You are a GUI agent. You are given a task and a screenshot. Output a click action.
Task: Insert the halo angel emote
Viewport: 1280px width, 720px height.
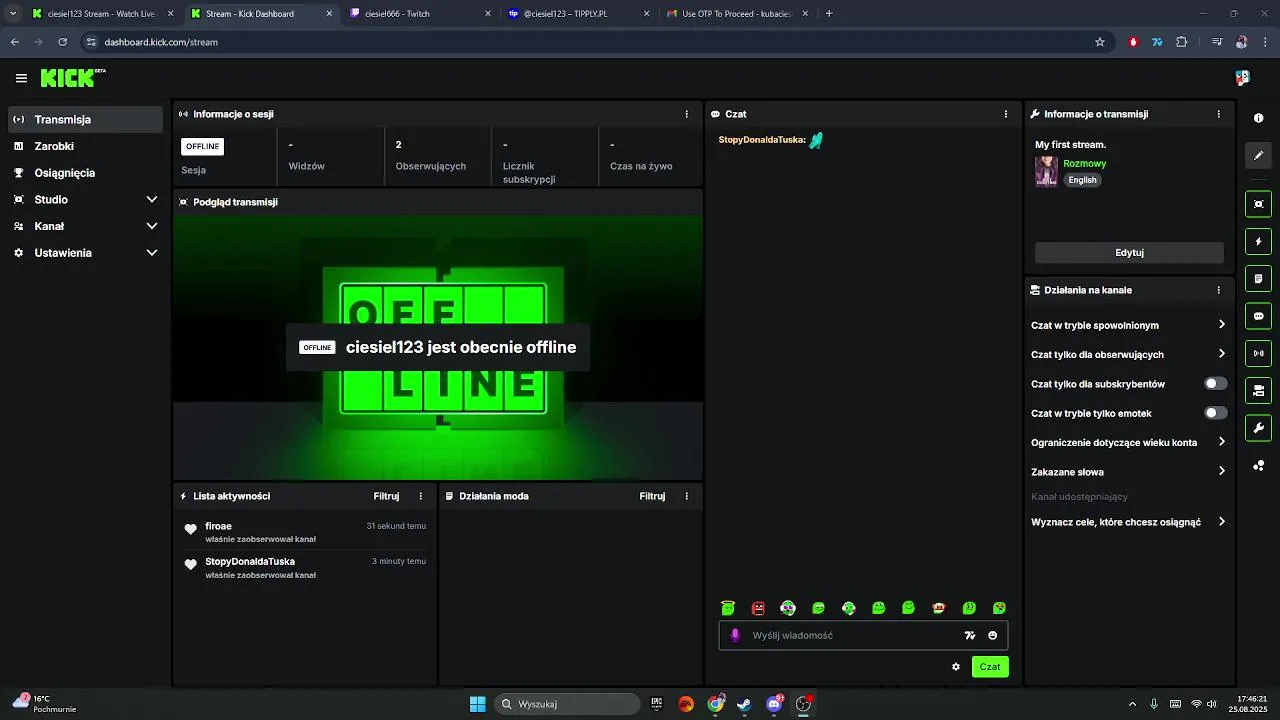pyautogui.click(x=728, y=608)
